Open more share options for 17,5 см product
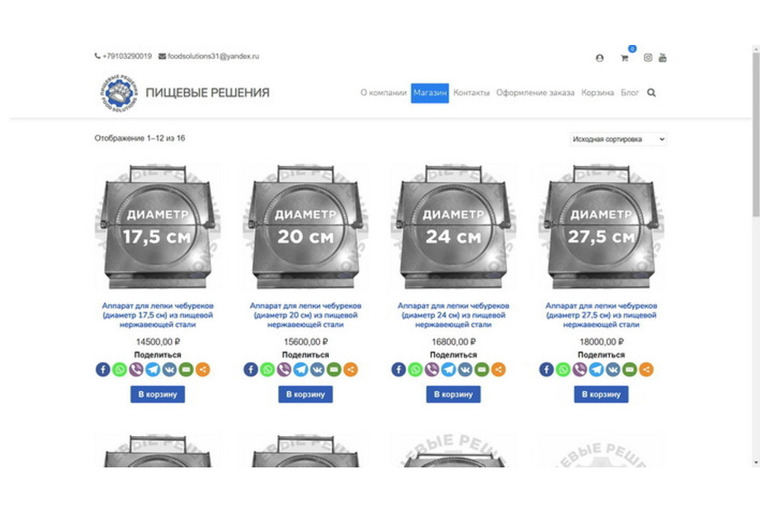The height and width of the screenshot is (514, 770). click(x=203, y=369)
